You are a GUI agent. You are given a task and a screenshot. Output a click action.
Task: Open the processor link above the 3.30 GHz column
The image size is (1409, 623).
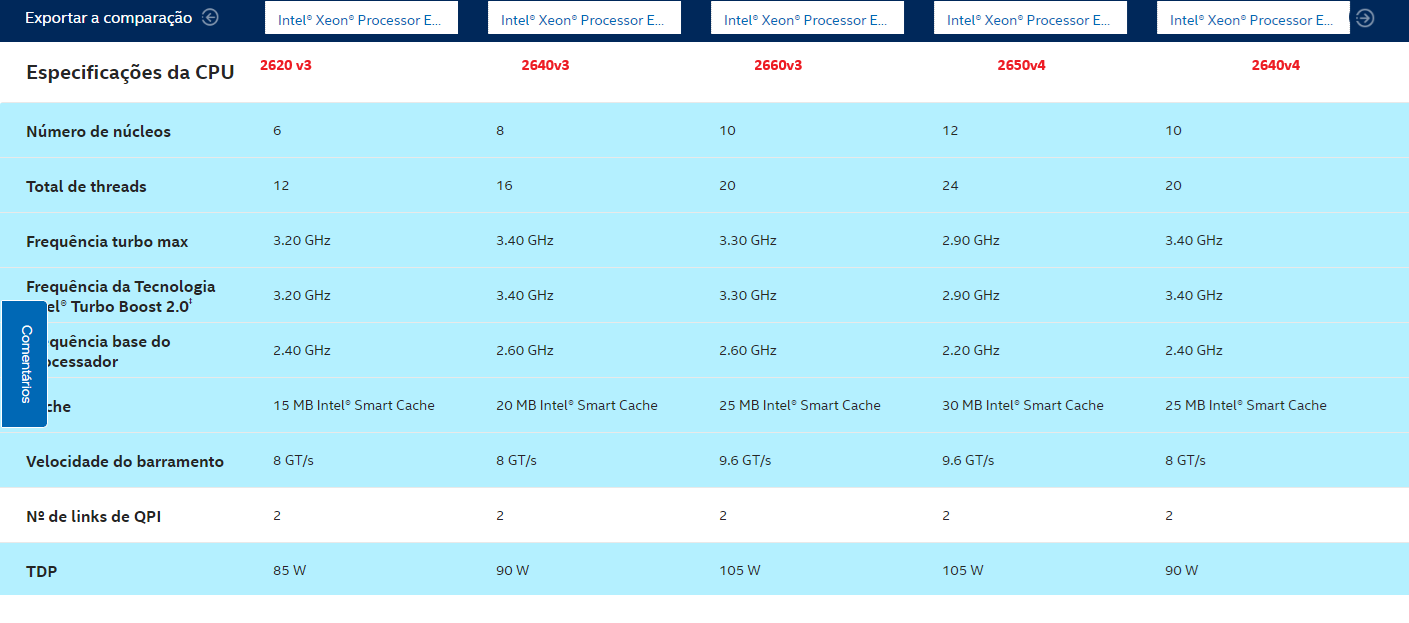(x=807, y=19)
